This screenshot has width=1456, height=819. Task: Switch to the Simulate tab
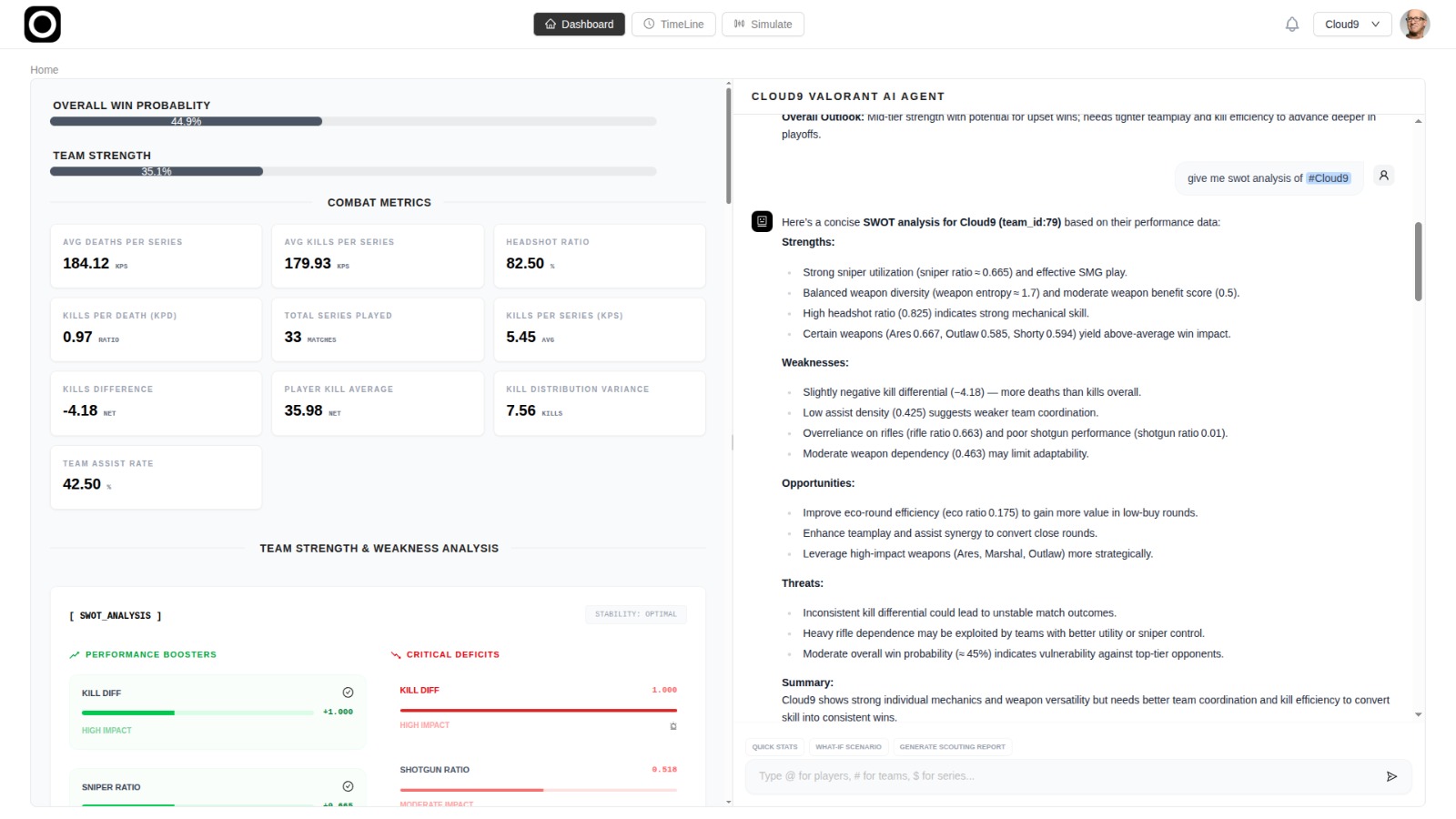coord(763,25)
